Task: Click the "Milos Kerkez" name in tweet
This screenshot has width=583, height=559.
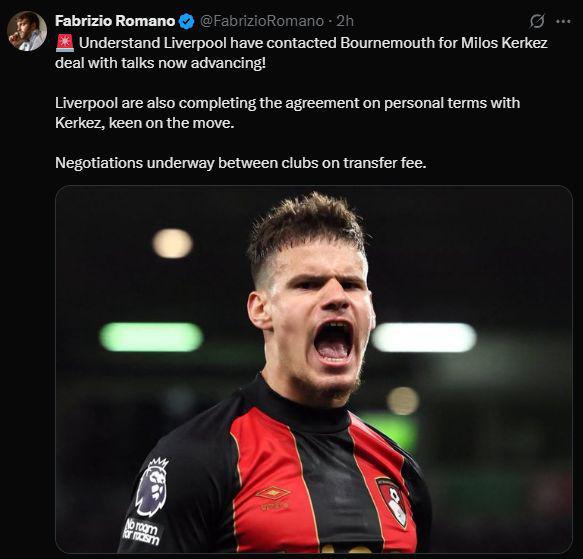Action: click(504, 43)
